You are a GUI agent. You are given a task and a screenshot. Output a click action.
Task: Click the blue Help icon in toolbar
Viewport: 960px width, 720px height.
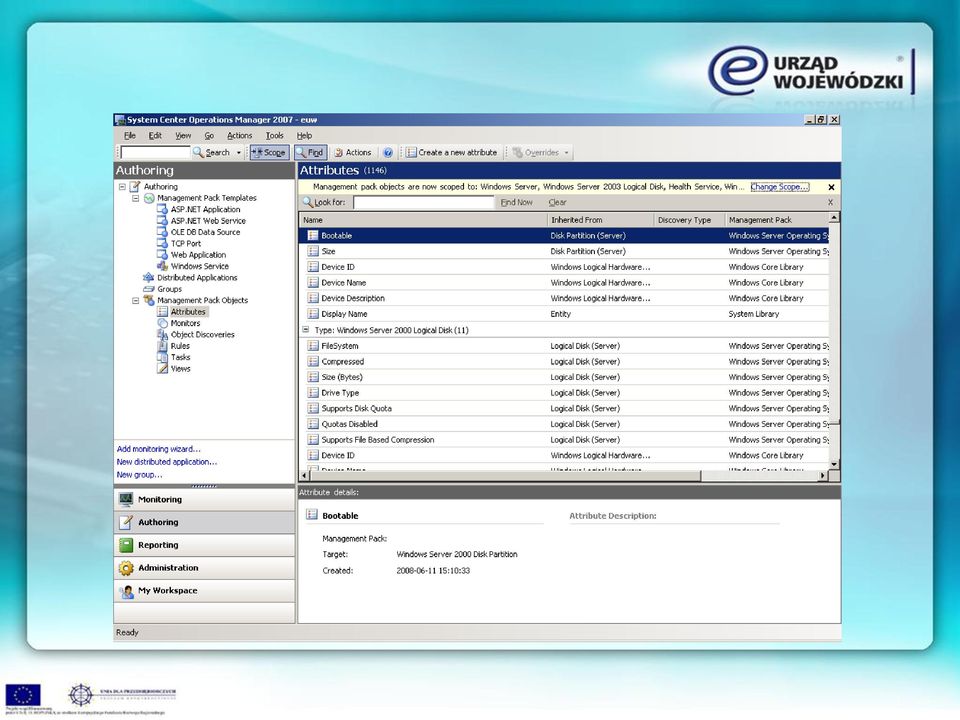tap(388, 152)
